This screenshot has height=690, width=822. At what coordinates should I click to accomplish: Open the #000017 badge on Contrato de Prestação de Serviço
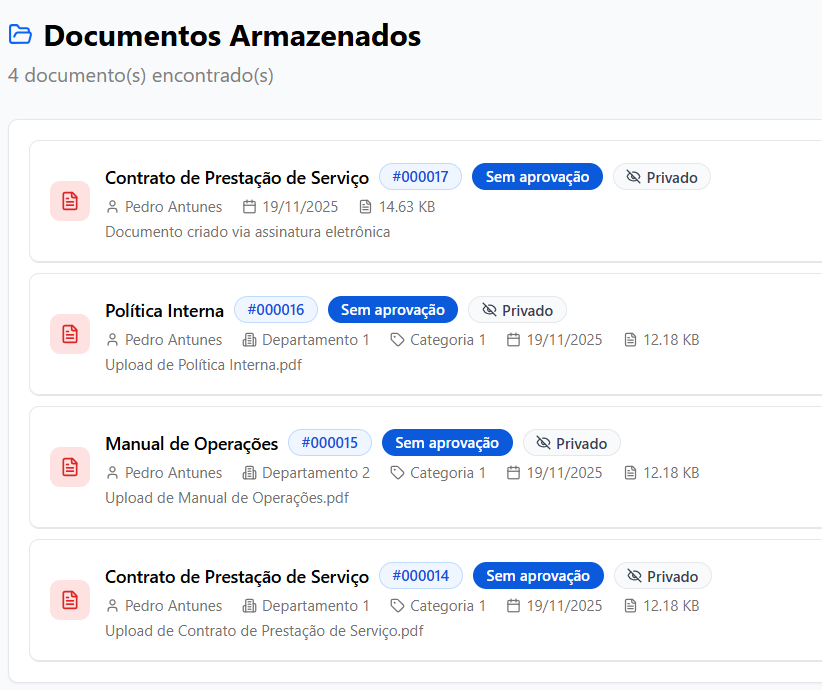point(420,176)
